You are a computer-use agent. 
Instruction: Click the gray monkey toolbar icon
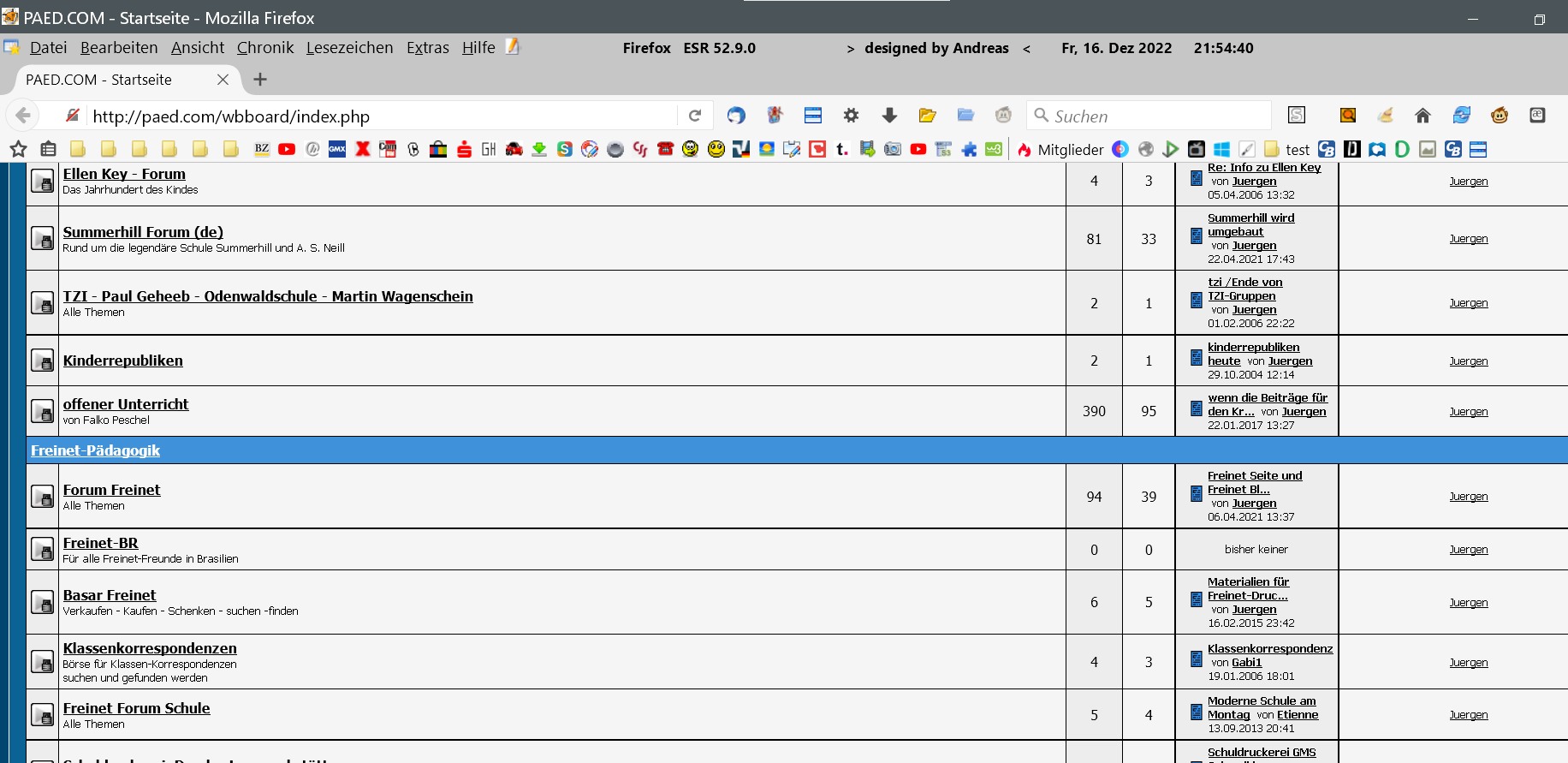tap(1003, 115)
